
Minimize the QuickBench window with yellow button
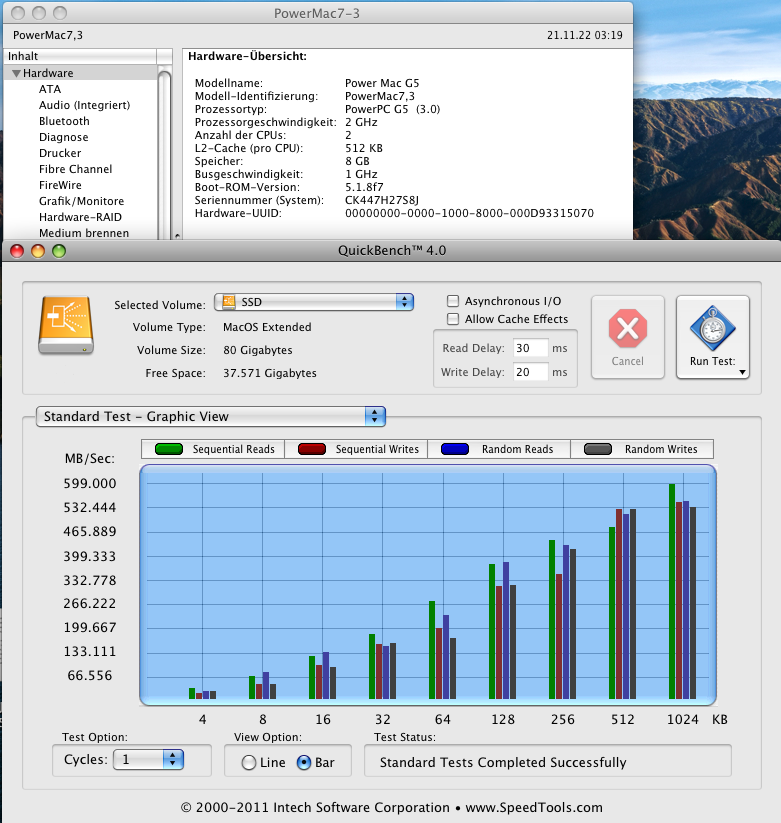[x=38, y=251]
